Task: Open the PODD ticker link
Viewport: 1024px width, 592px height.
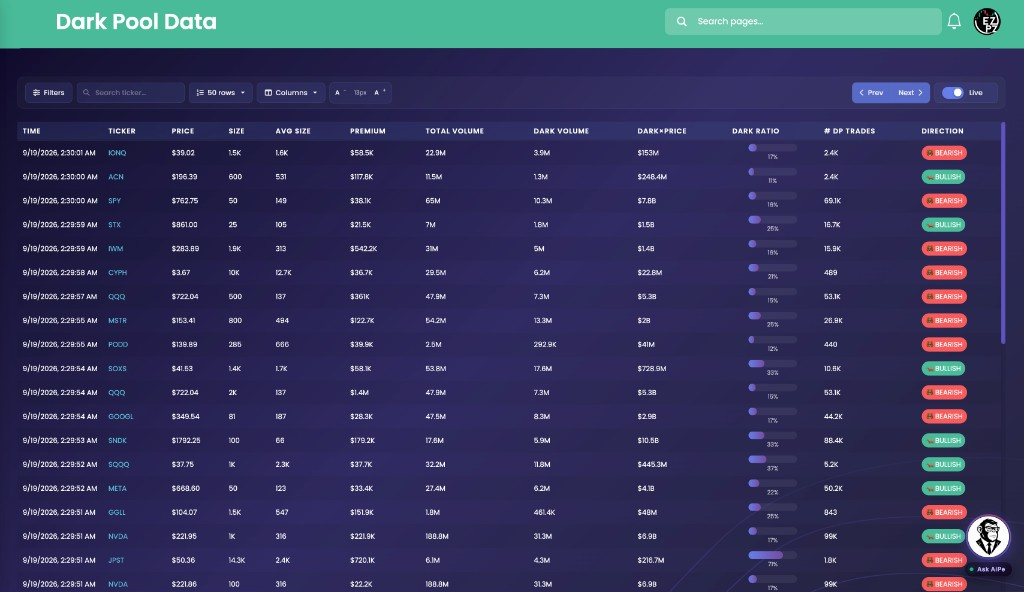Action: pyautogui.click(x=118, y=344)
